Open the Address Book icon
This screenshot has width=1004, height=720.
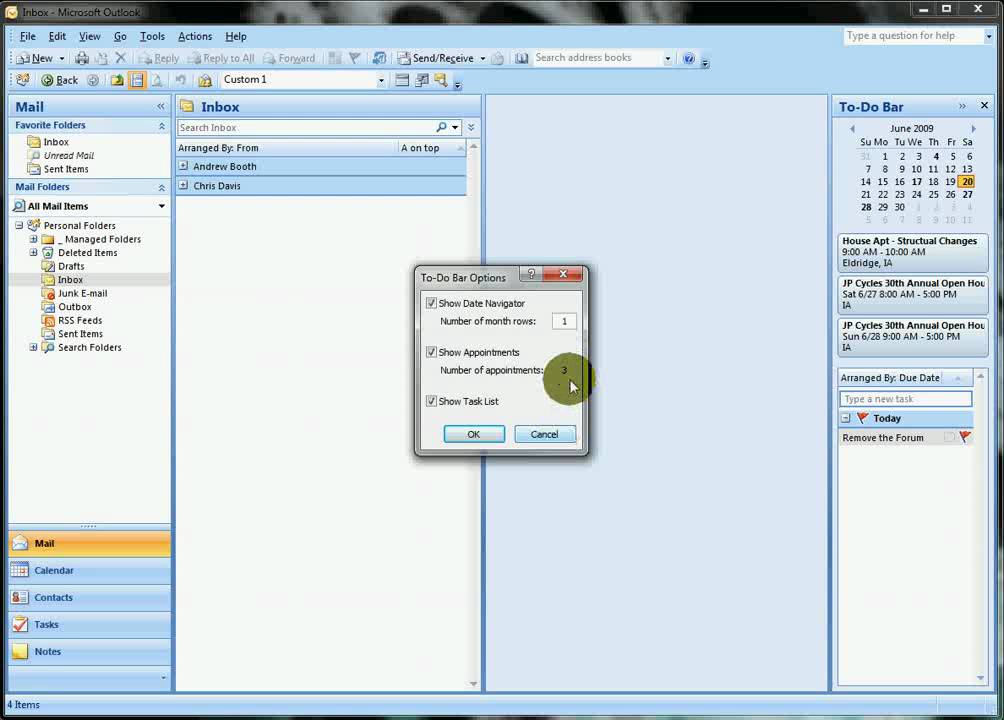coord(522,58)
